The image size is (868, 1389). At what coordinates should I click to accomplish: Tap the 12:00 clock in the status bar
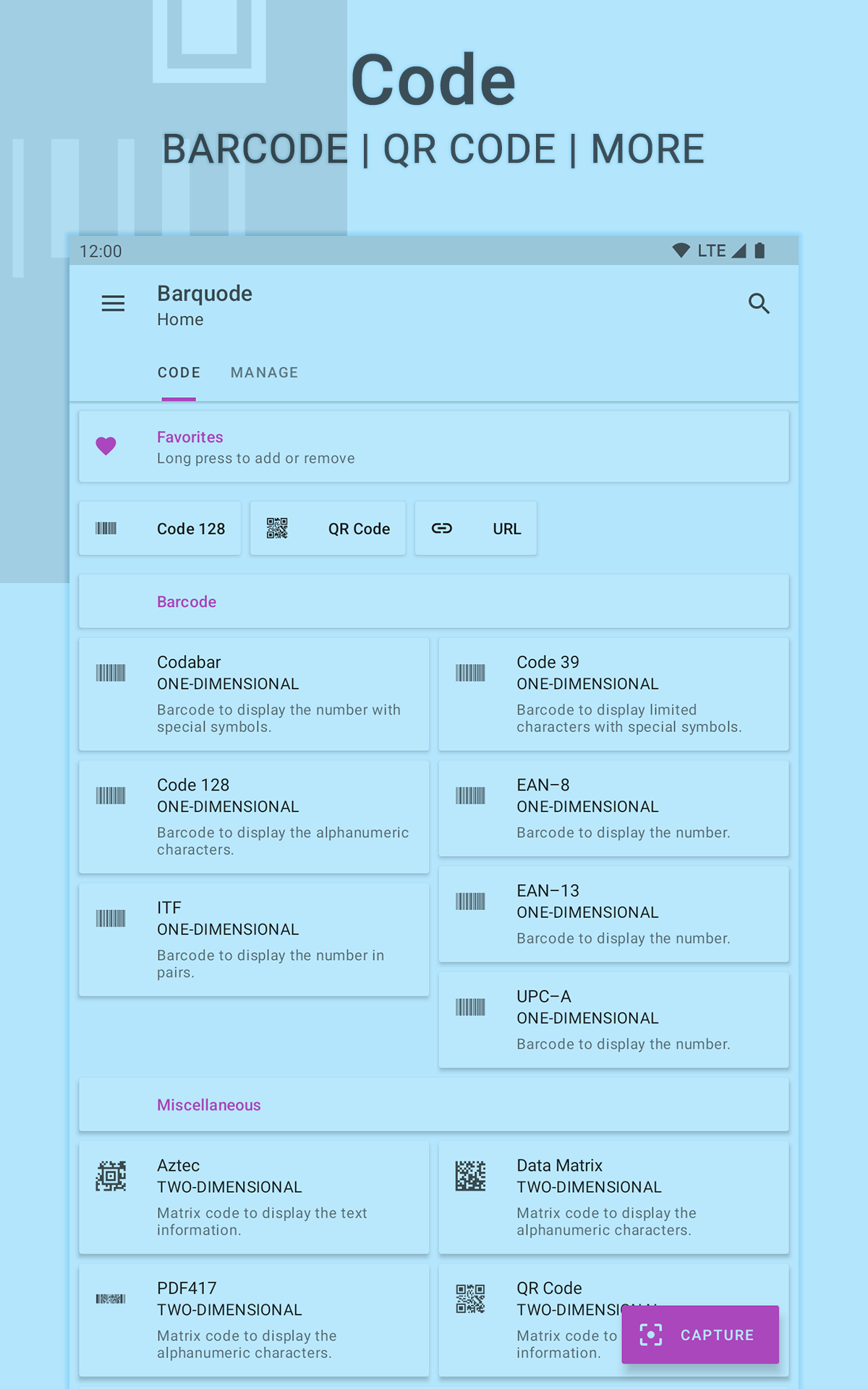101,251
